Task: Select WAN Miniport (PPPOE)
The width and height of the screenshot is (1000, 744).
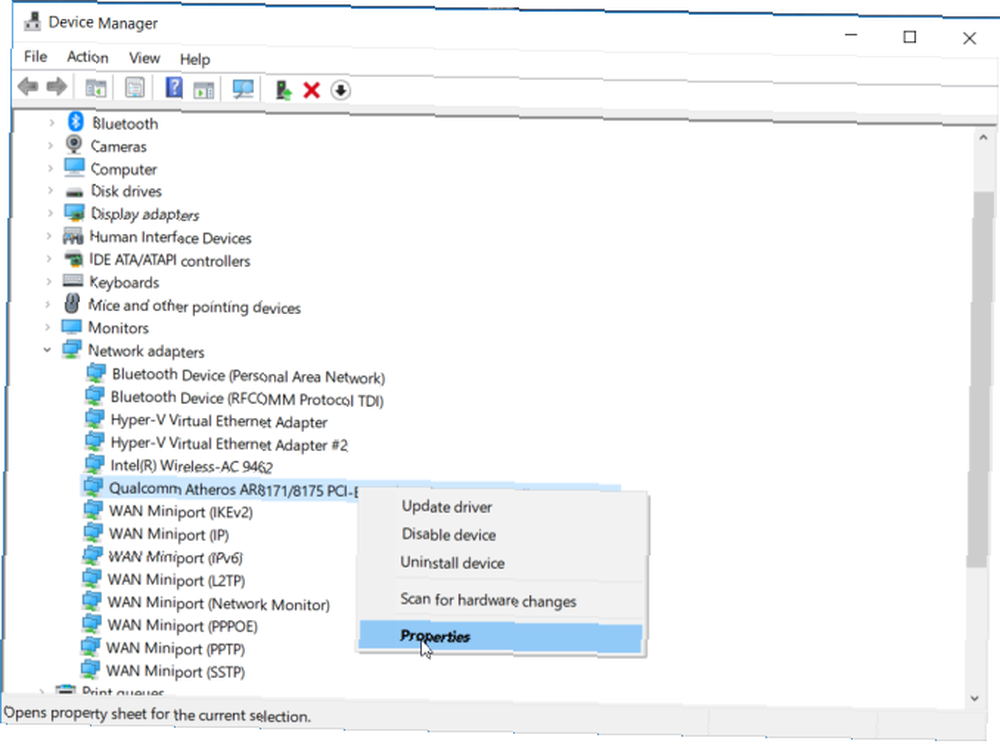Action: pyautogui.click(x=182, y=626)
